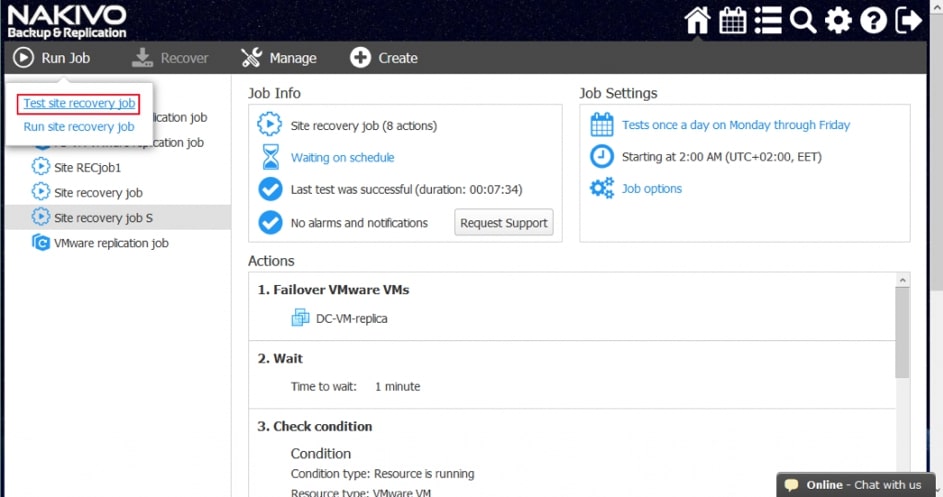Open the Manage menu
The image size is (943, 497).
(279, 58)
